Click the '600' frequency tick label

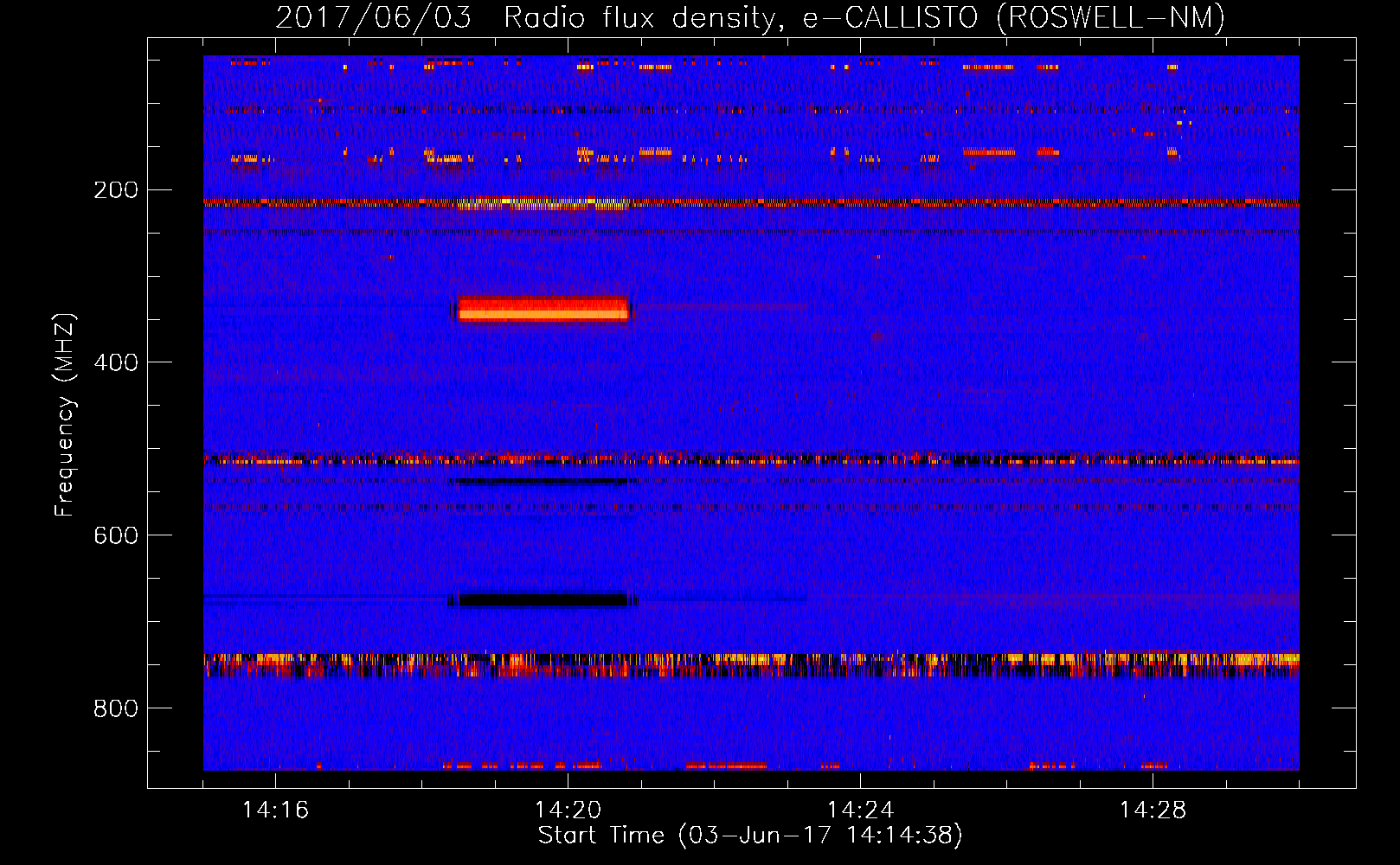tap(116, 536)
